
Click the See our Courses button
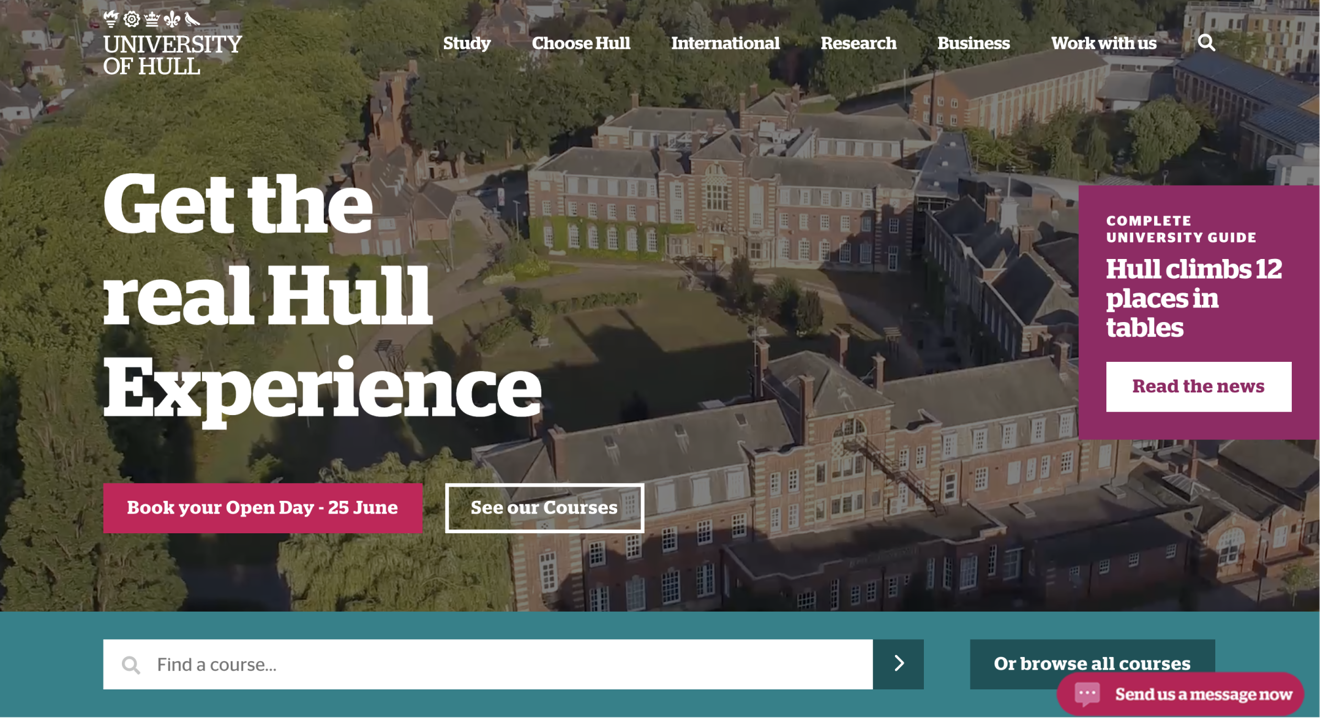pyautogui.click(x=544, y=508)
